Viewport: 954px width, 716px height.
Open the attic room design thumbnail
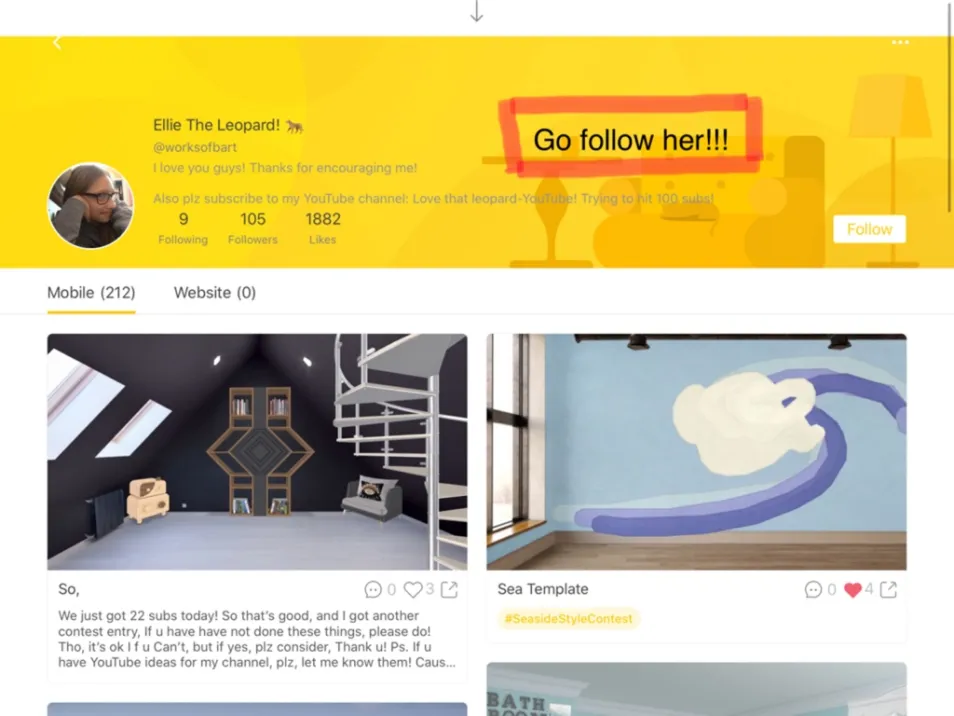coord(257,451)
